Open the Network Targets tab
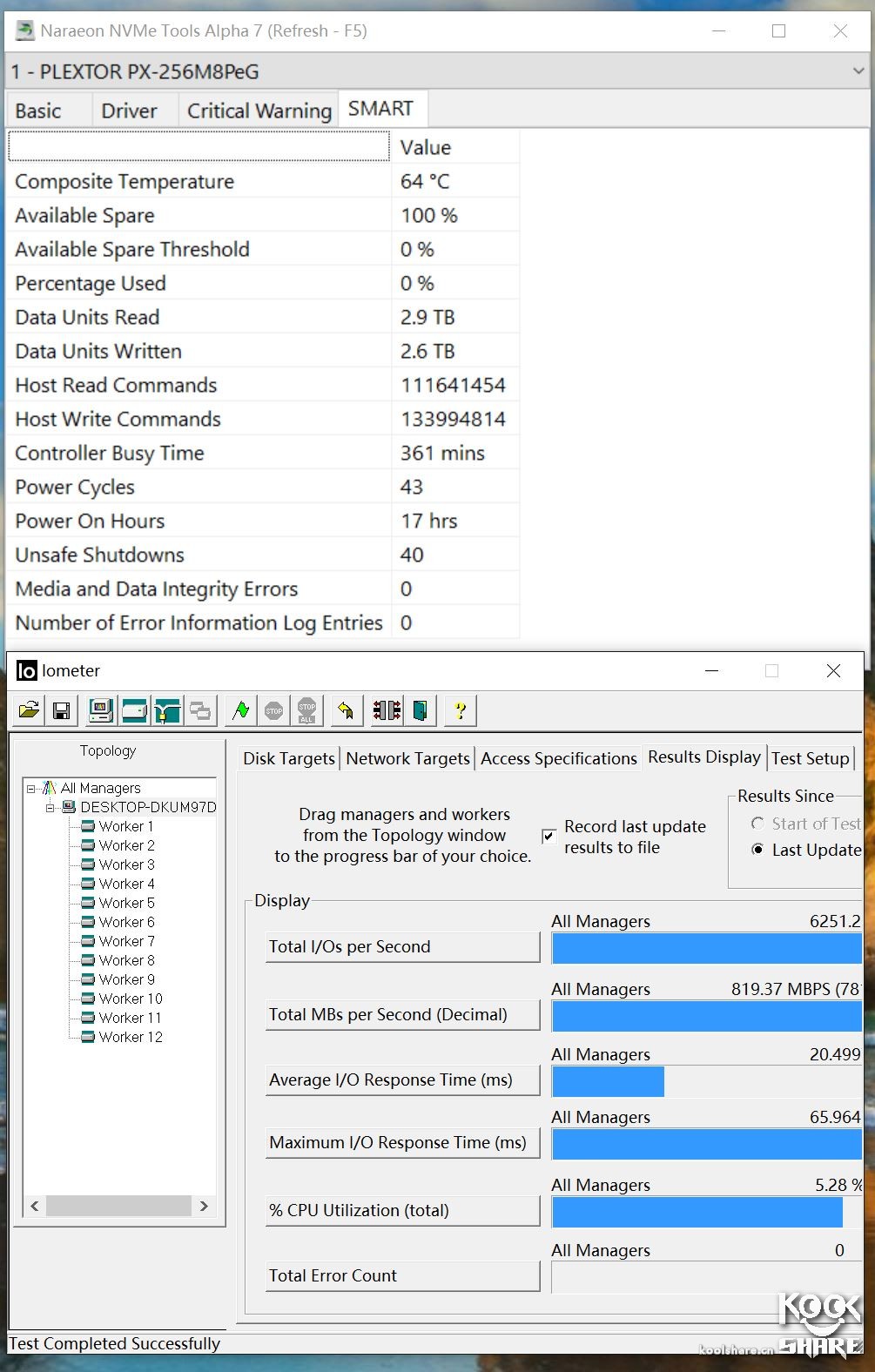Image resolution: width=875 pixels, height=1372 pixels. click(x=407, y=758)
